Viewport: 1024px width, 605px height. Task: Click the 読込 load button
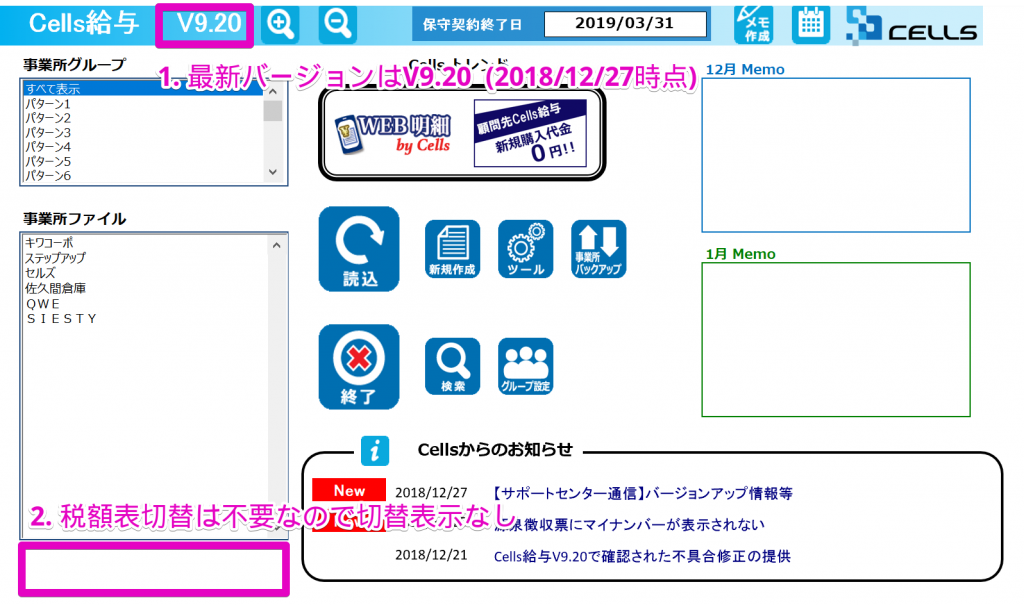(359, 249)
